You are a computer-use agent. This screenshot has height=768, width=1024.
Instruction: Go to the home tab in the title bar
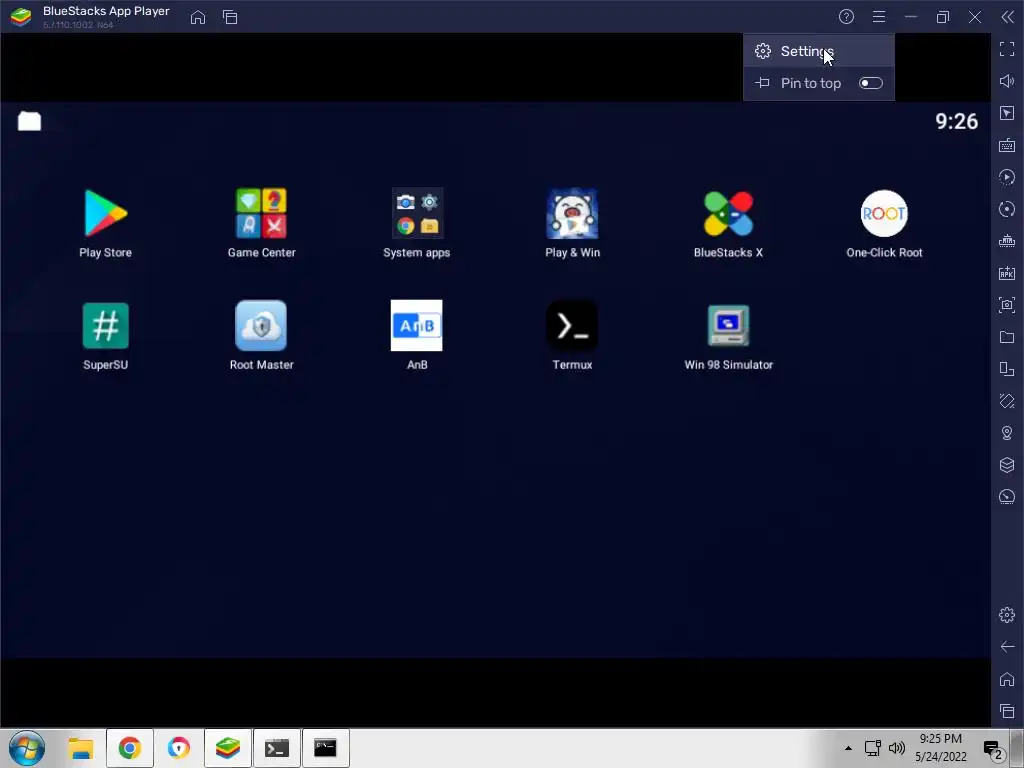[x=198, y=18]
